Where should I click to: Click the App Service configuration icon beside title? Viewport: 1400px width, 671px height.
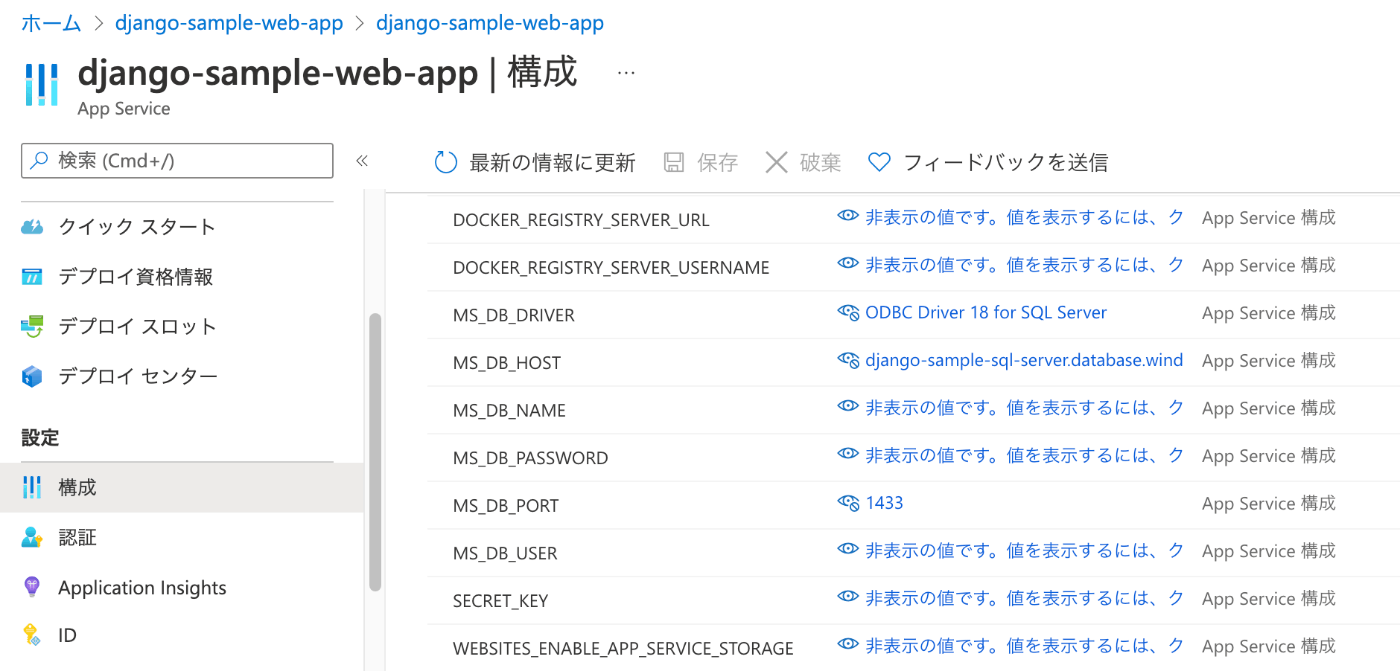42,84
